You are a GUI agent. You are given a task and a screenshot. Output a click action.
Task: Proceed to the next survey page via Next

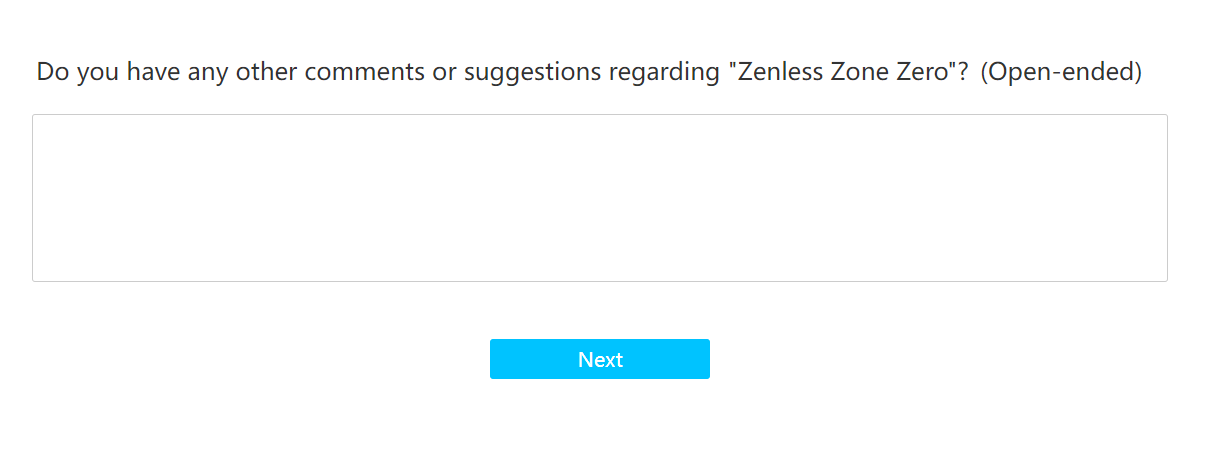coord(600,359)
